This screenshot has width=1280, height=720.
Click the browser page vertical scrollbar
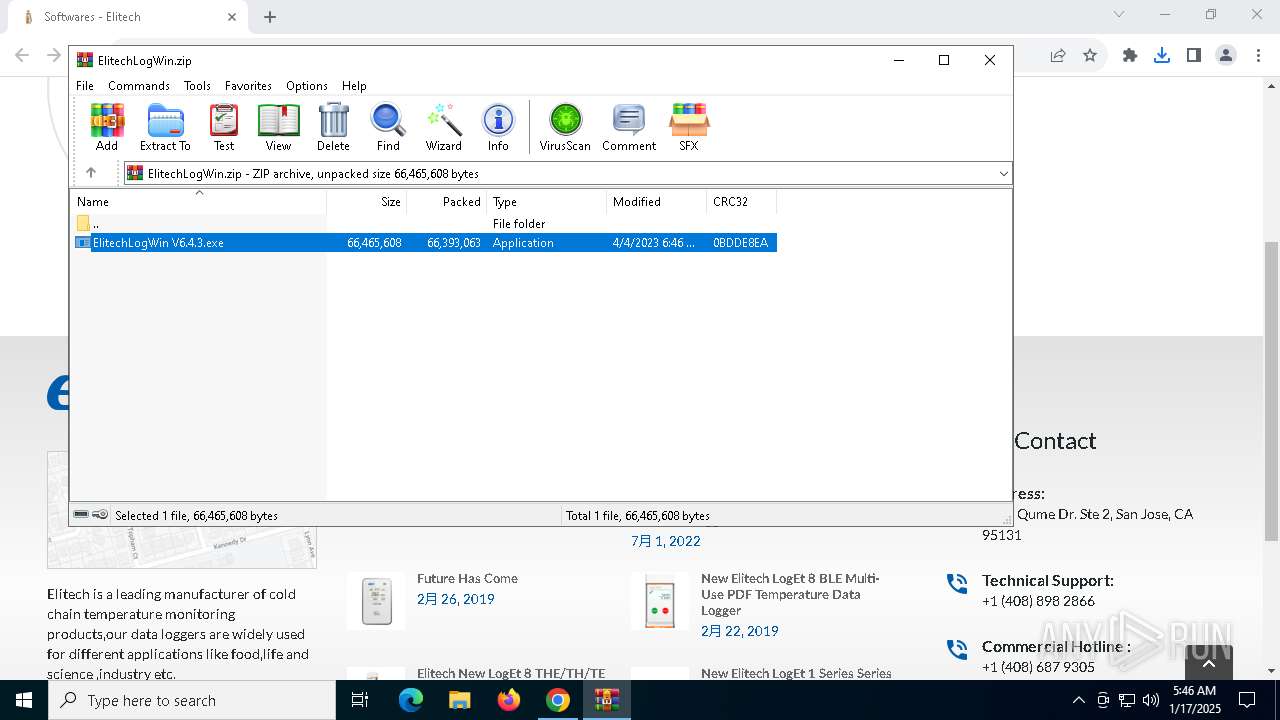[1271, 390]
